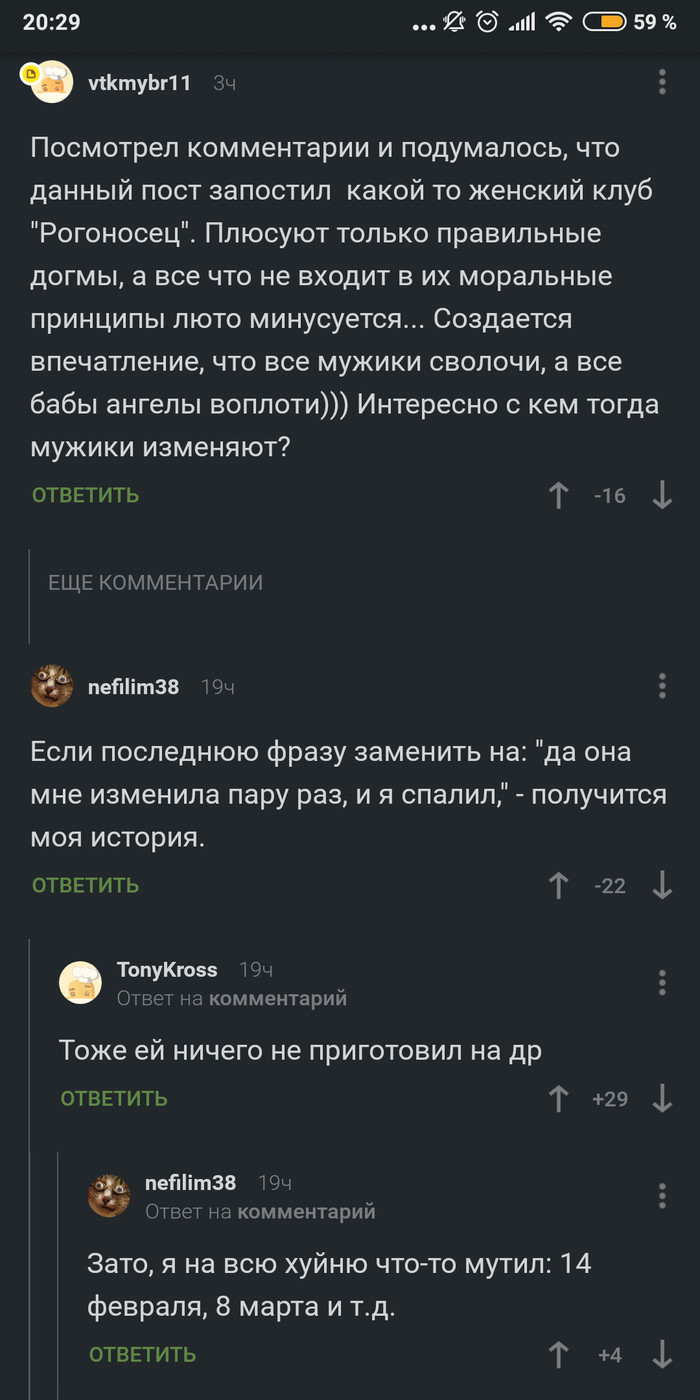This screenshot has height=1400, width=700.
Task: Reply to TonyKross's comment
Action: (114, 1099)
